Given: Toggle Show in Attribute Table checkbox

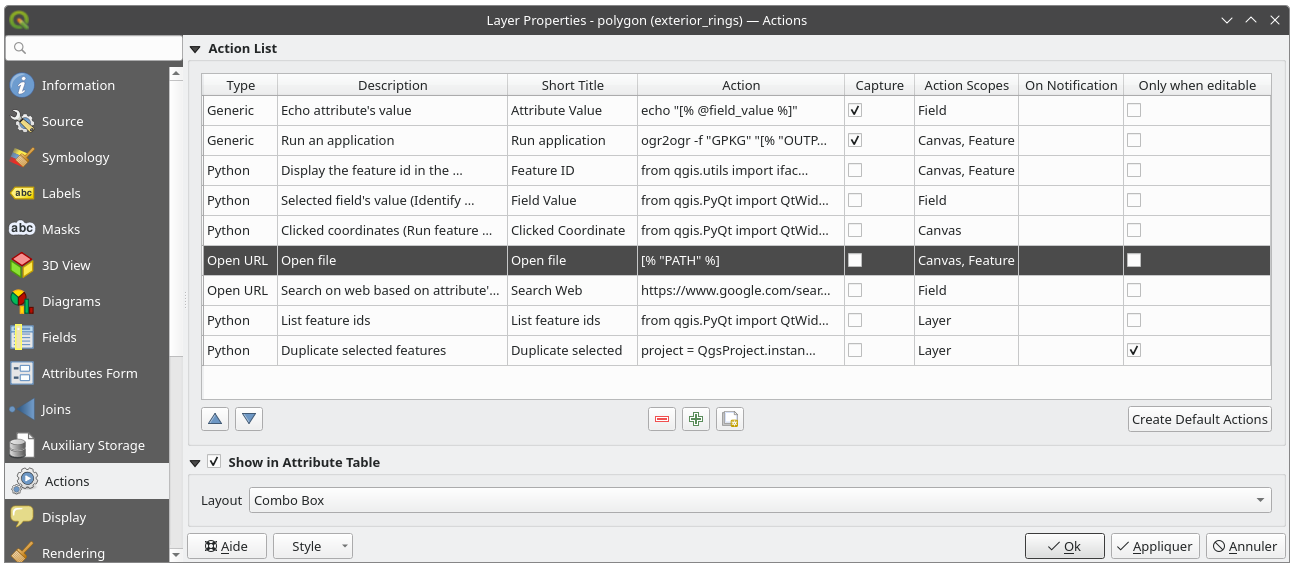Looking at the screenshot, I should [214, 462].
